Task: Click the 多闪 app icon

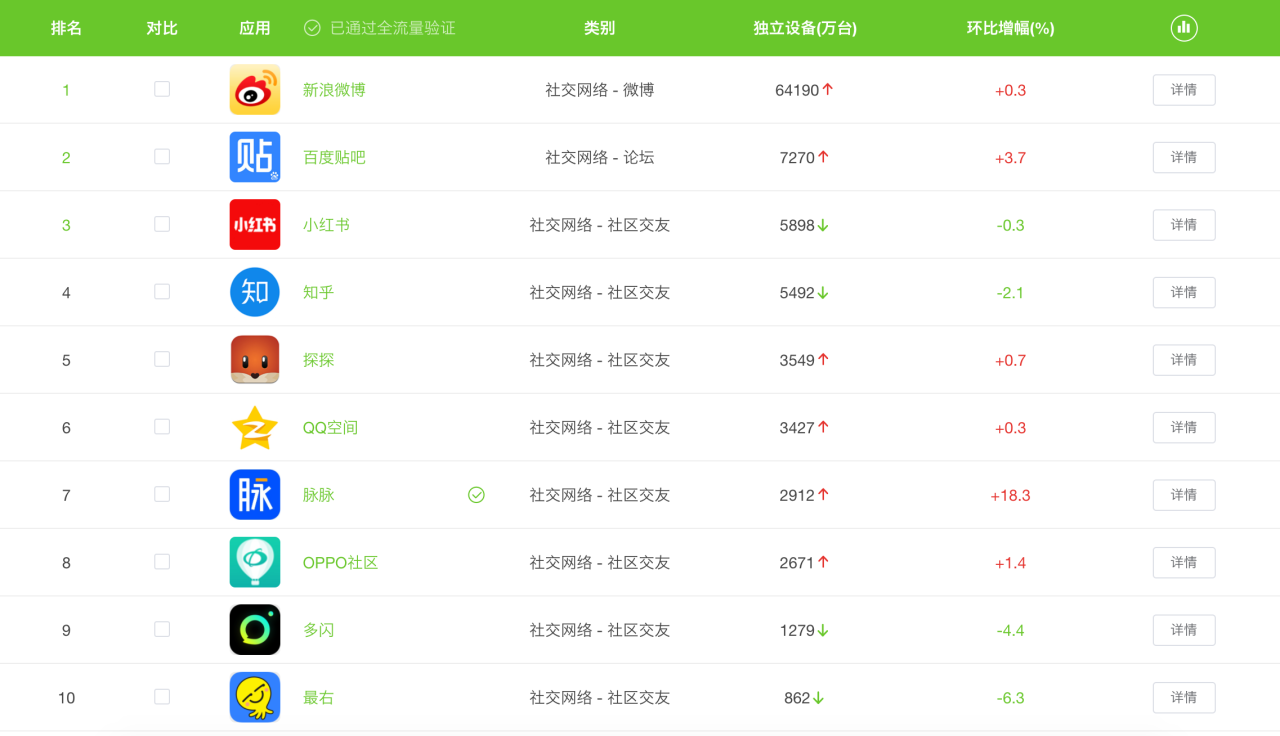Action: (255, 629)
